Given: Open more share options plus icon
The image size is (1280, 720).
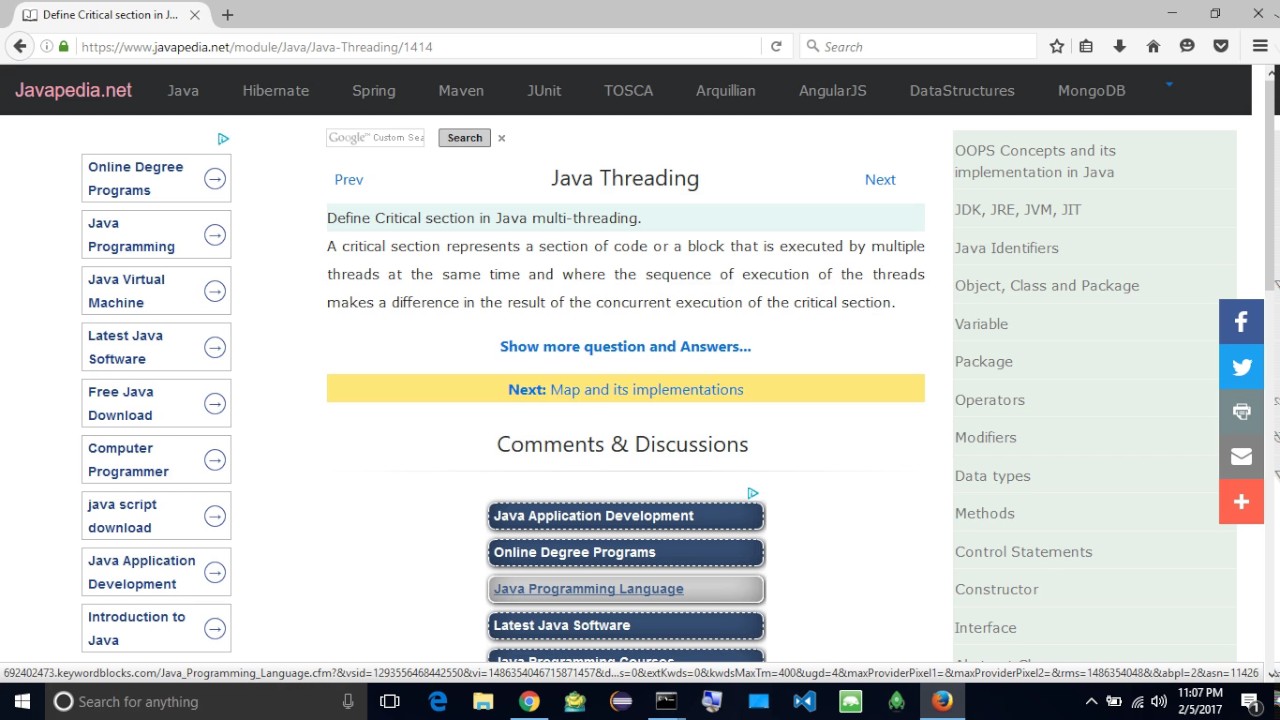Looking at the screenshot, I should 1242,501.
